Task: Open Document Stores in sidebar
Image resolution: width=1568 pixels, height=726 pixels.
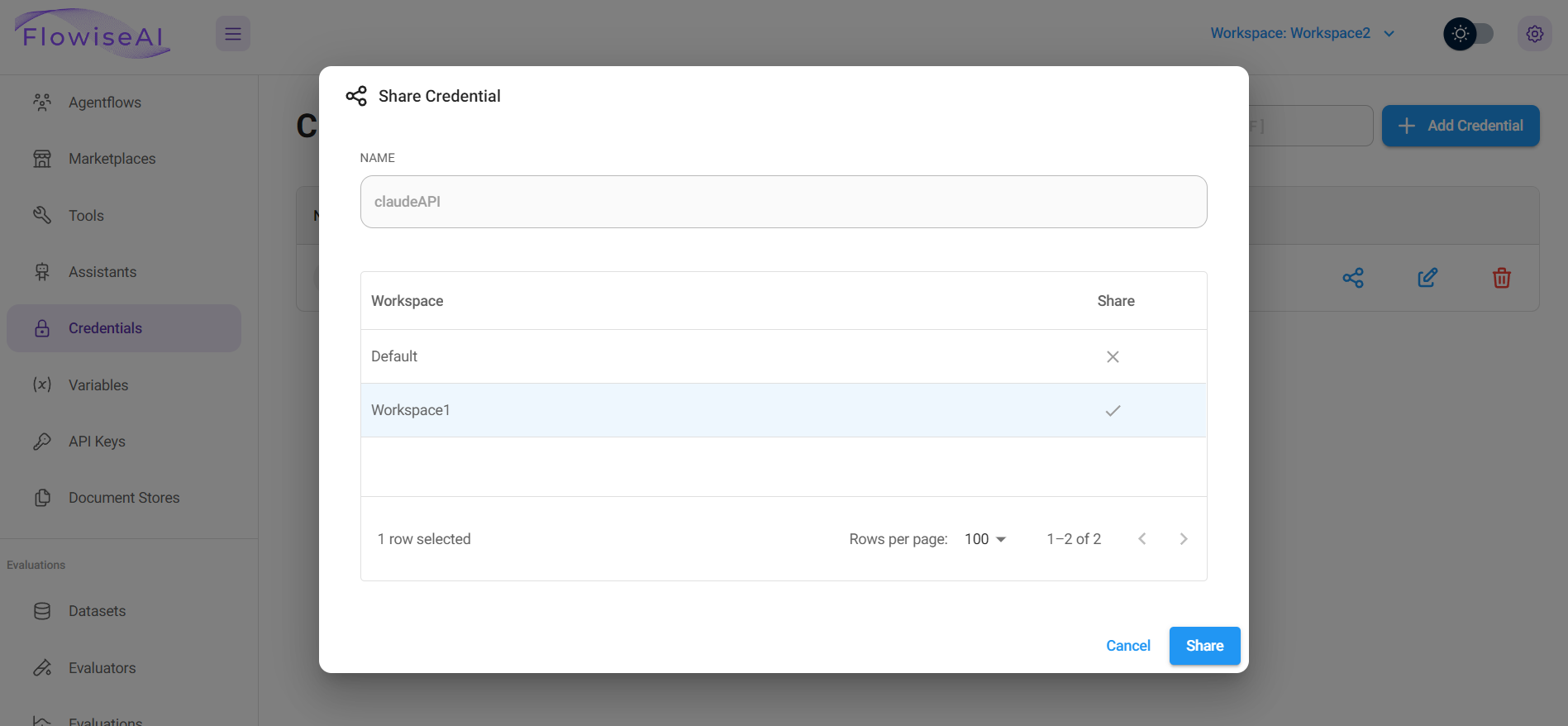Action: pos(124,498)
